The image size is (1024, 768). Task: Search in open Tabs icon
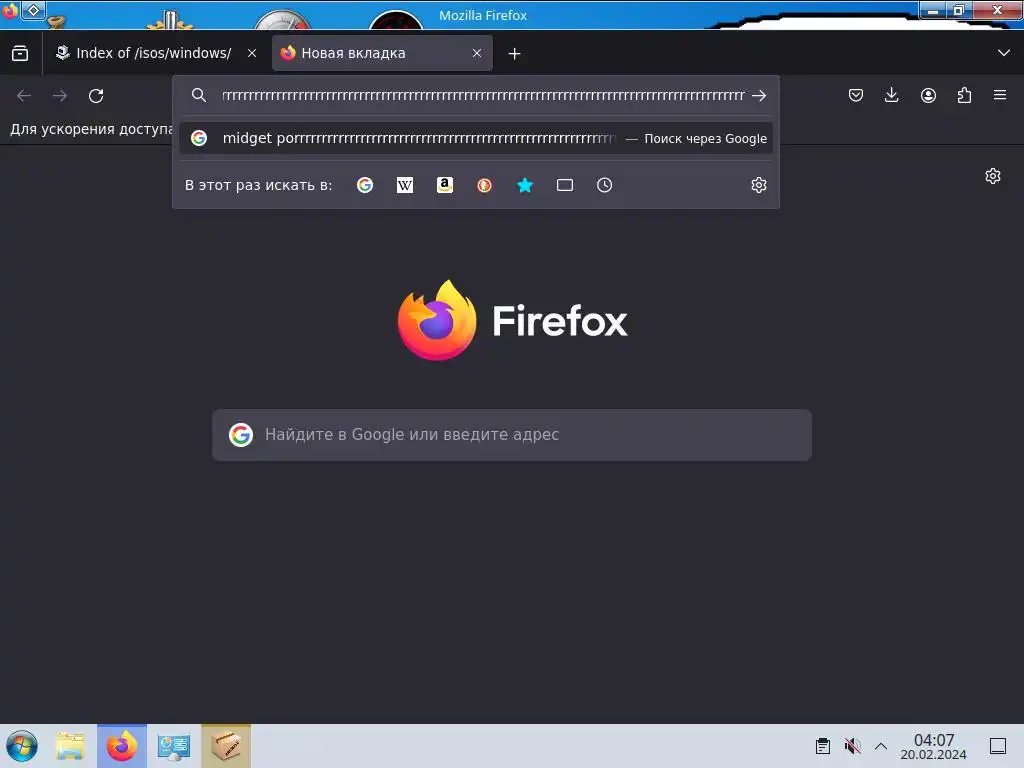(565, 185)
